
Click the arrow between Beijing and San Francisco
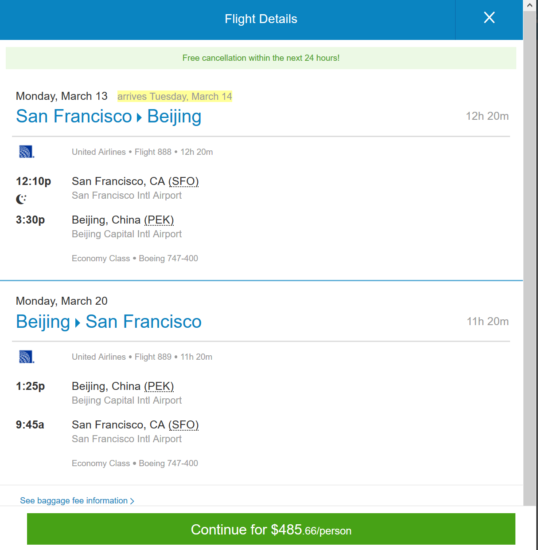pos(78,322)
